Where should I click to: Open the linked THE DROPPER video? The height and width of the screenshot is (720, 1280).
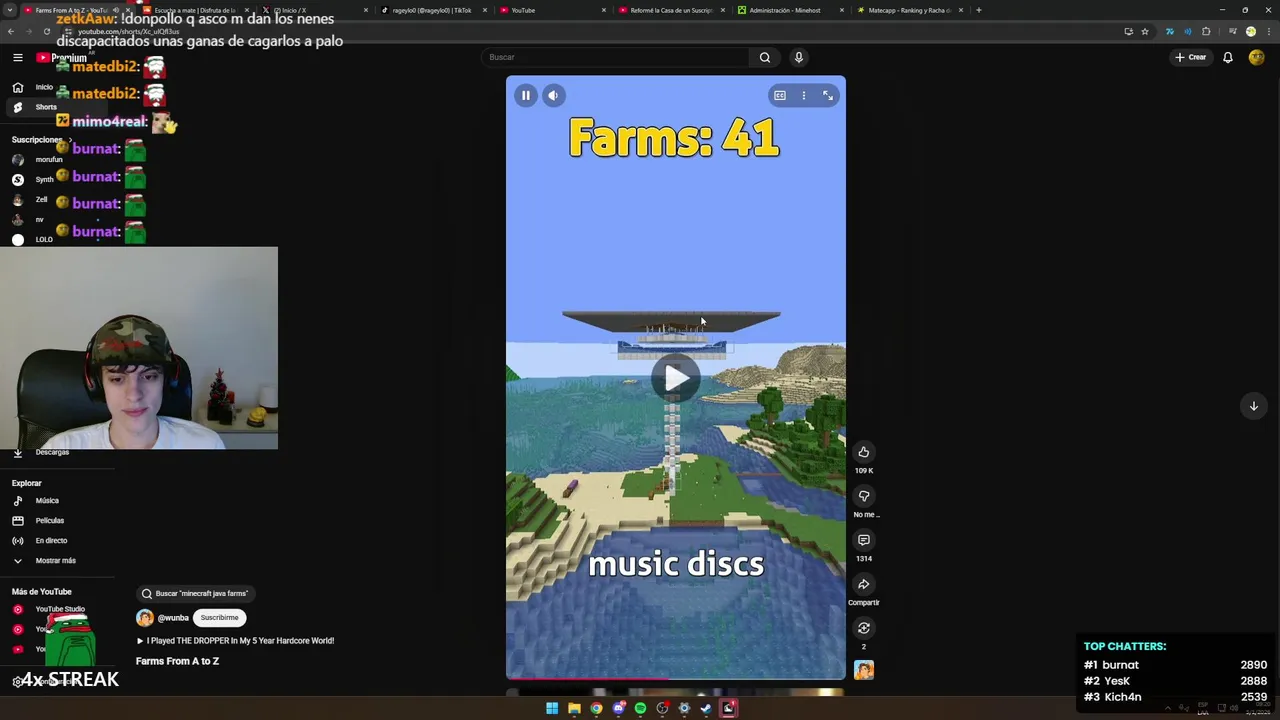click(x=235, y=641)
